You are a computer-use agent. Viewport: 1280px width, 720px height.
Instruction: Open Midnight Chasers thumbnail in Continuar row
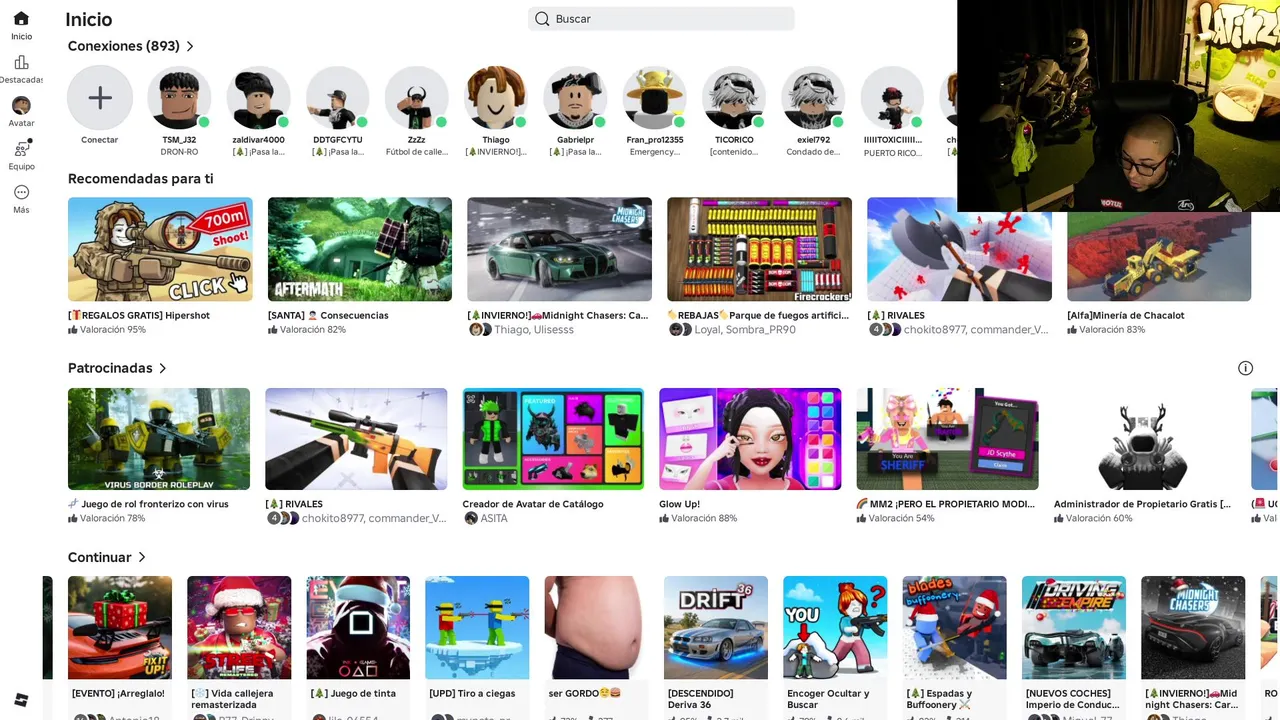pyautogui.click(x=1193, y=628)
